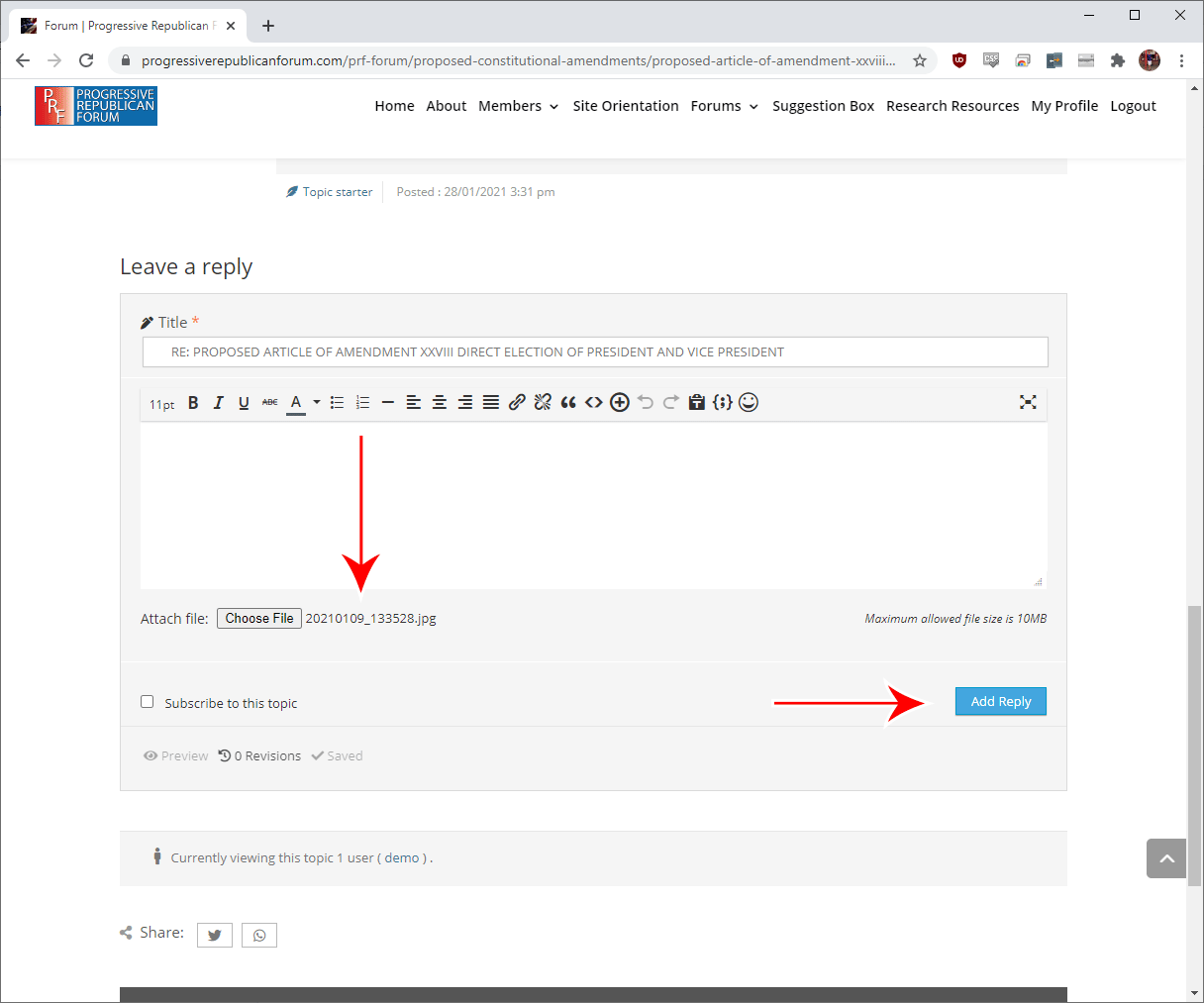The height and width of the screenshot is (1003, 1204).
Task: Bookmark this page with the star icon
Action: point(920,60)
